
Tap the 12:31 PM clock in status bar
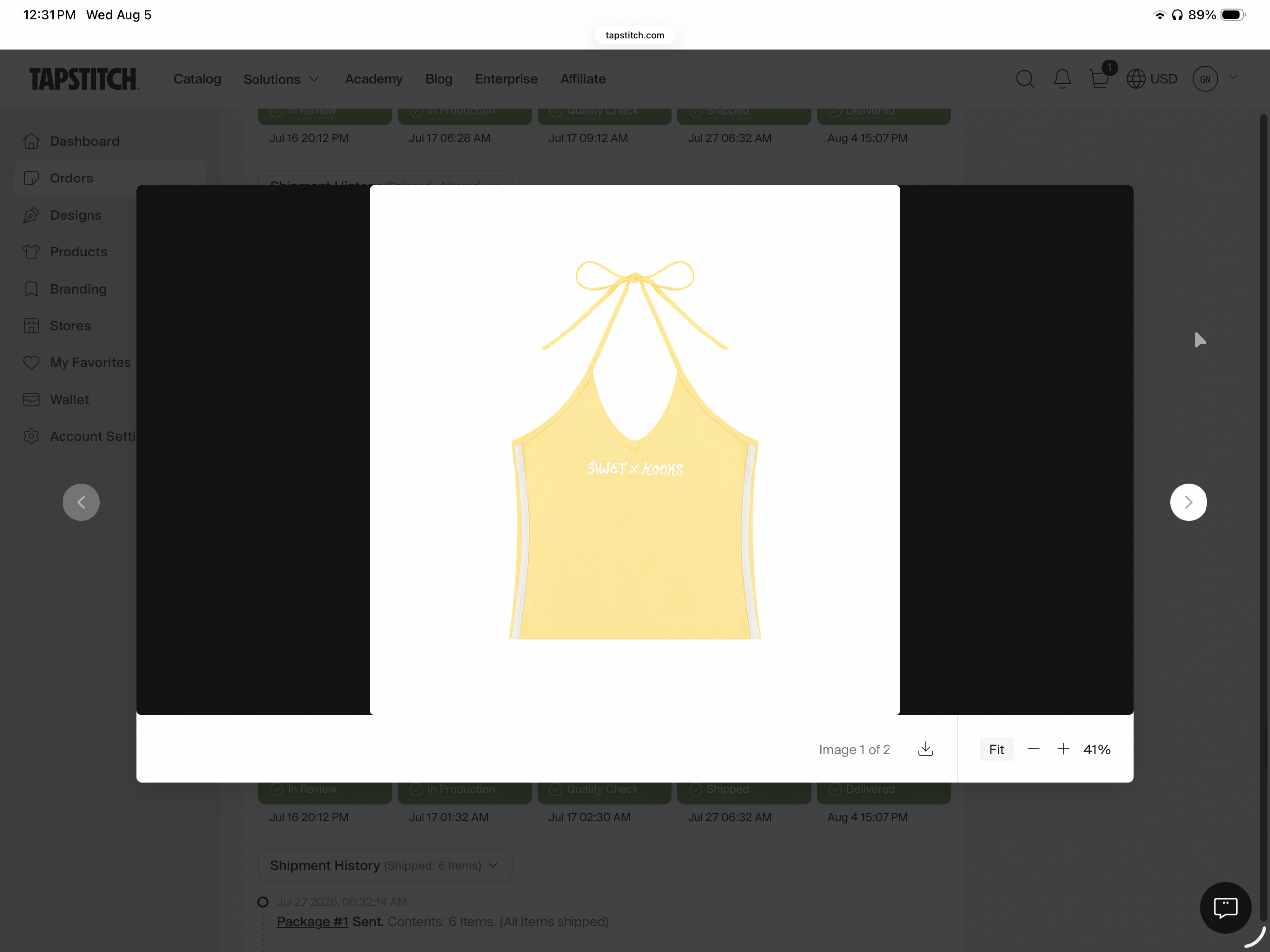(50, 15)
